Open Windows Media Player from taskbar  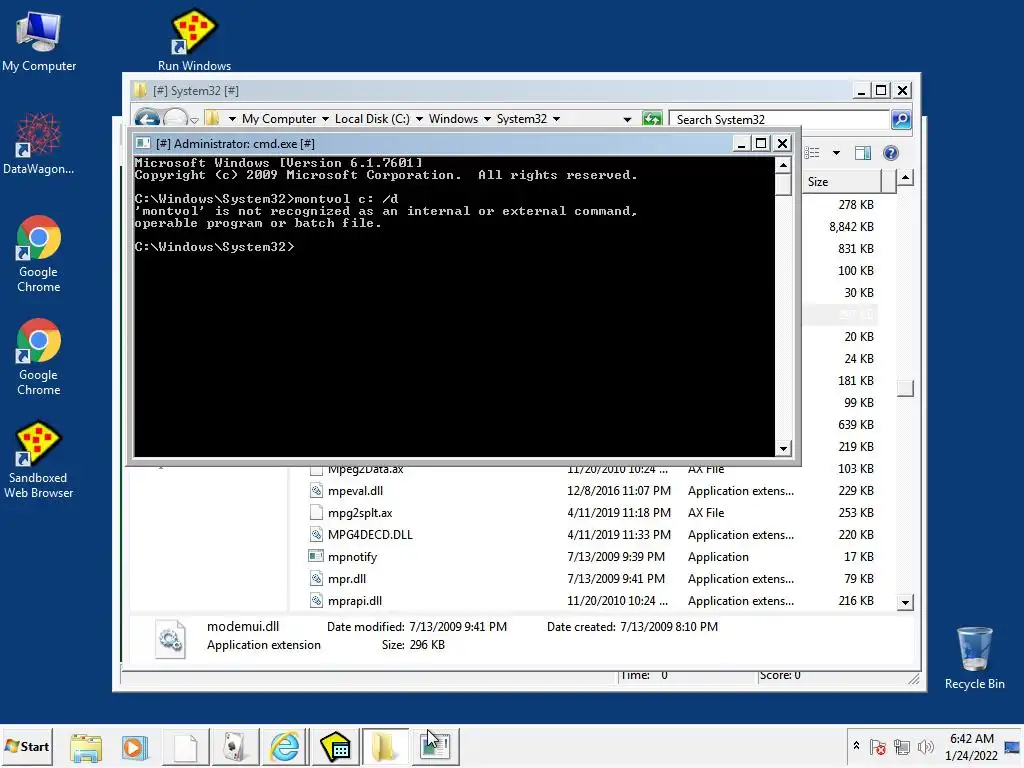[x=135, y=746]
